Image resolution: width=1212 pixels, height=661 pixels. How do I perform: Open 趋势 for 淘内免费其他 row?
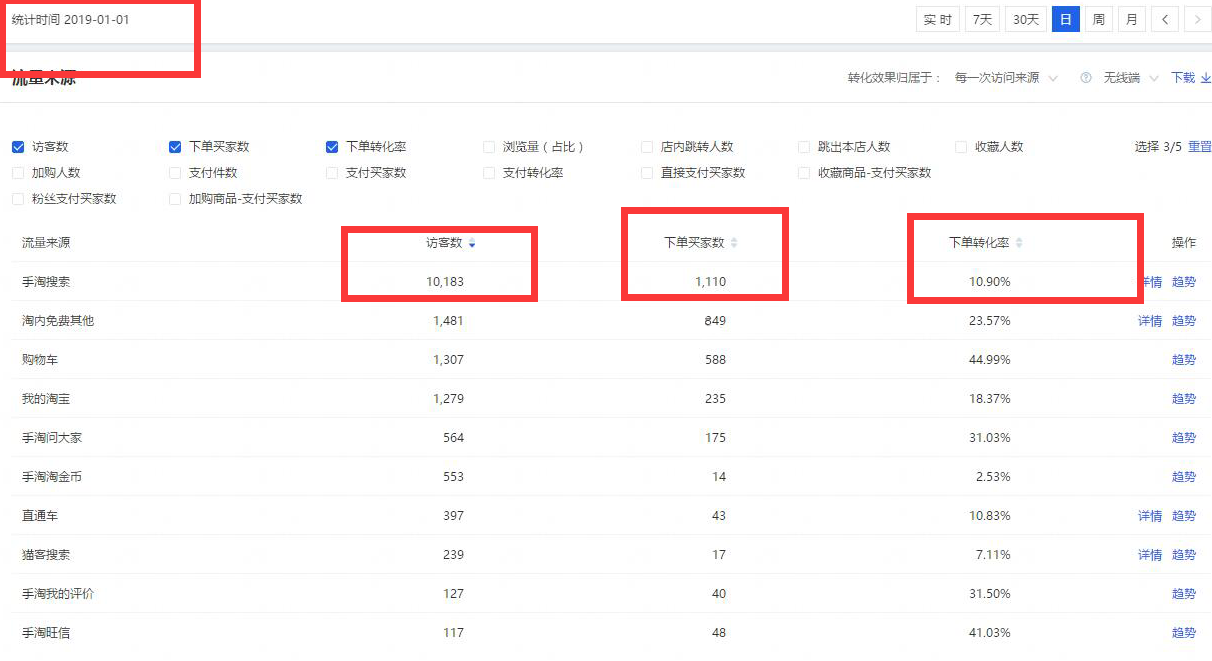point(1184,321)
